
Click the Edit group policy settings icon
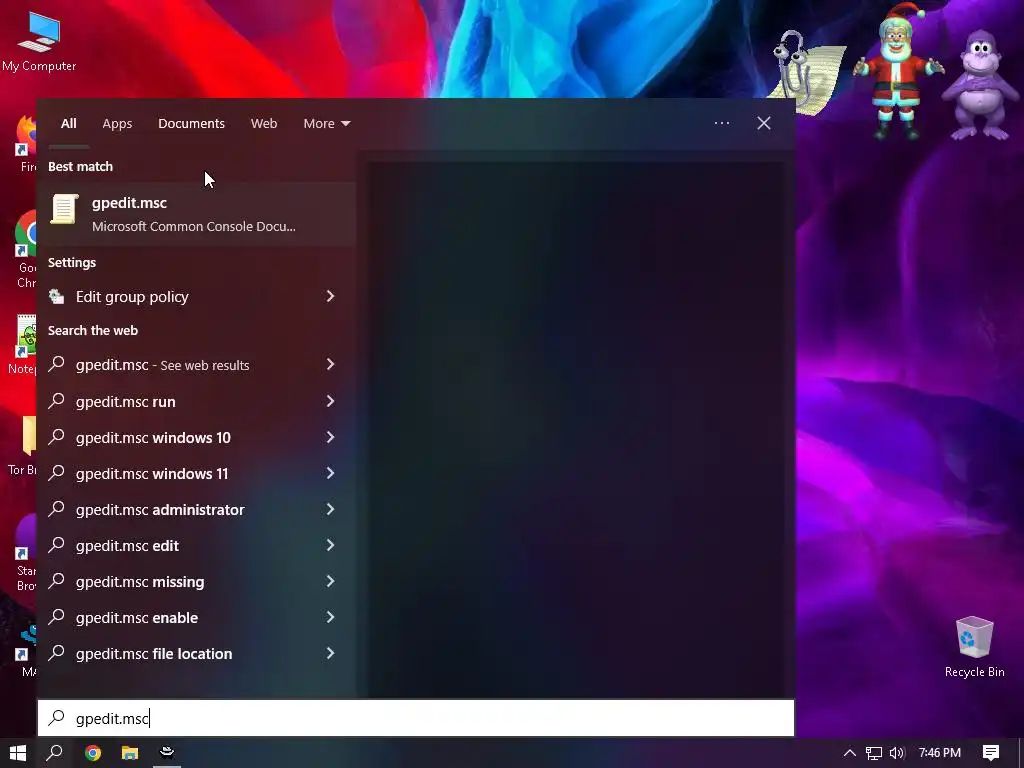click(57, 296)
